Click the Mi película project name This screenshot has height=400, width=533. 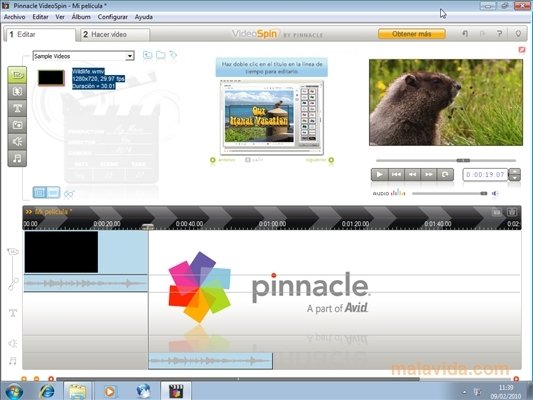coord(53,212)
